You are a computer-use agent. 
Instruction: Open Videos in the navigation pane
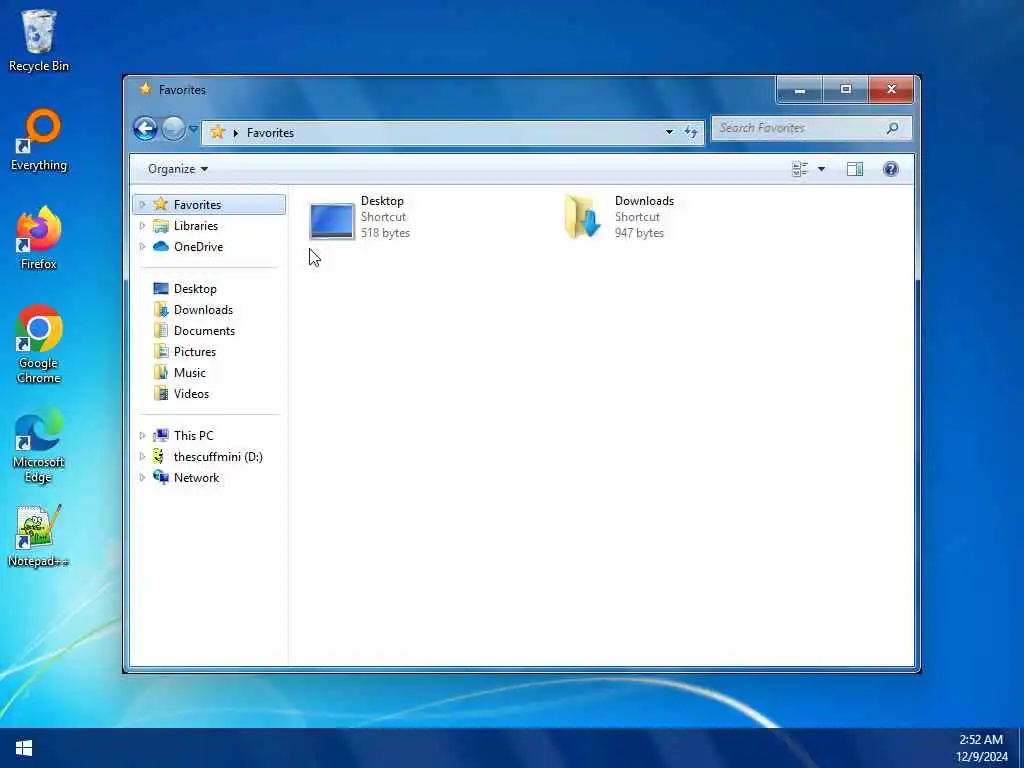191,393
